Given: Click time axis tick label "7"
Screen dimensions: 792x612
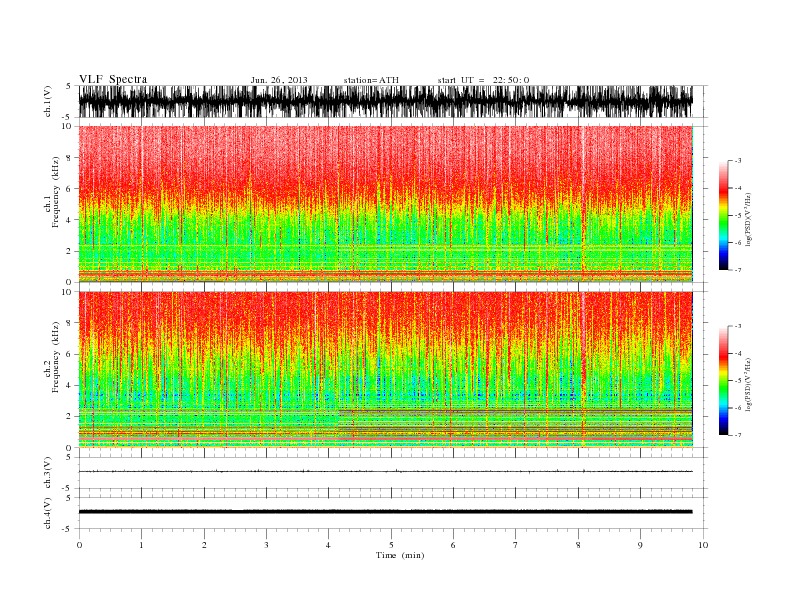Looking at the screenshot, I should point(516,545).
